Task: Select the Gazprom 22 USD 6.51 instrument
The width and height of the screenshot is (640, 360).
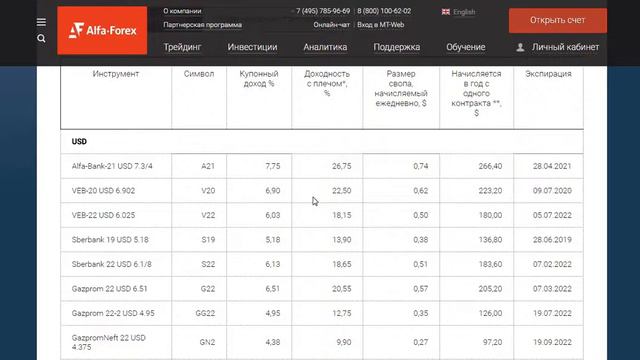Action: [x=109, y=289]
